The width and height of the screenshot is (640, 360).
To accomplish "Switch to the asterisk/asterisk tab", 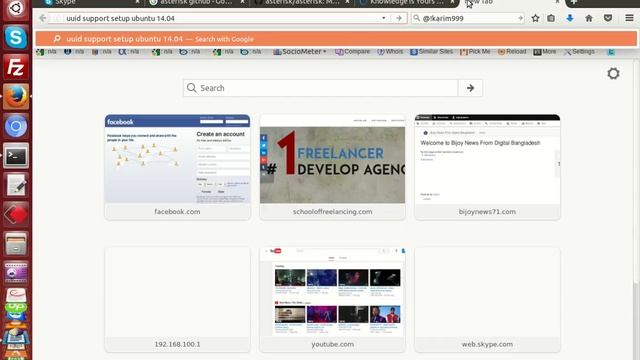I will 301,2.
